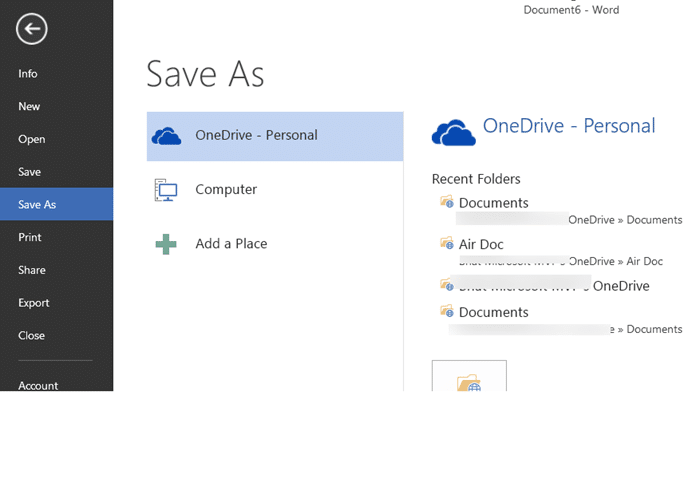Click the OneDrive root folder icon

[x=447, y=285]
